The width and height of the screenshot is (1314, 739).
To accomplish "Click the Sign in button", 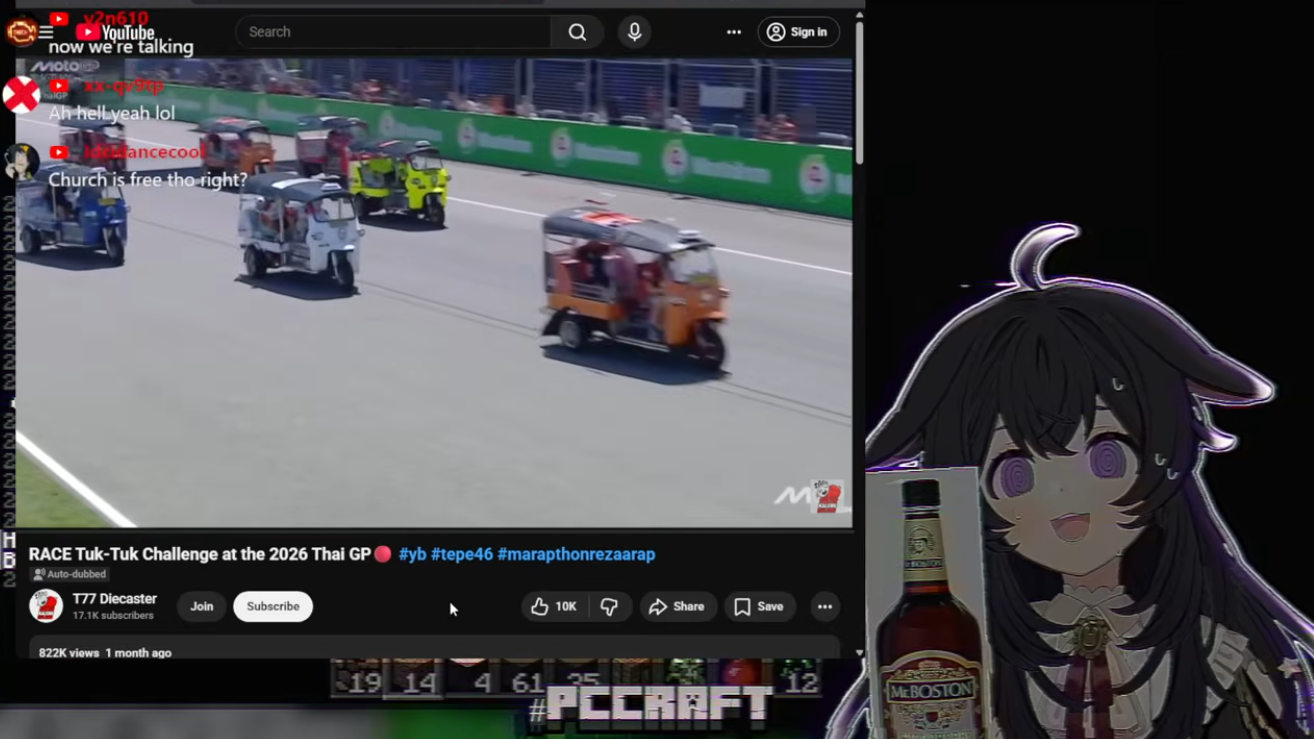I will [x=798, y=32].
